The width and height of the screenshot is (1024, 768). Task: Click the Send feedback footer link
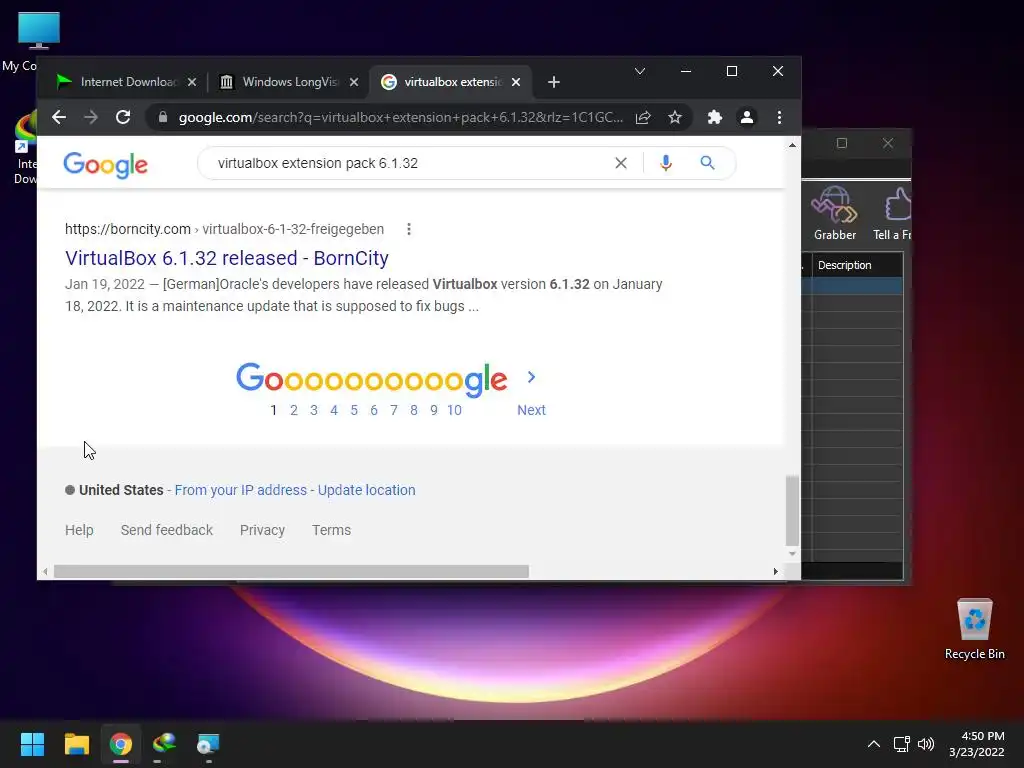click(167, 530)
